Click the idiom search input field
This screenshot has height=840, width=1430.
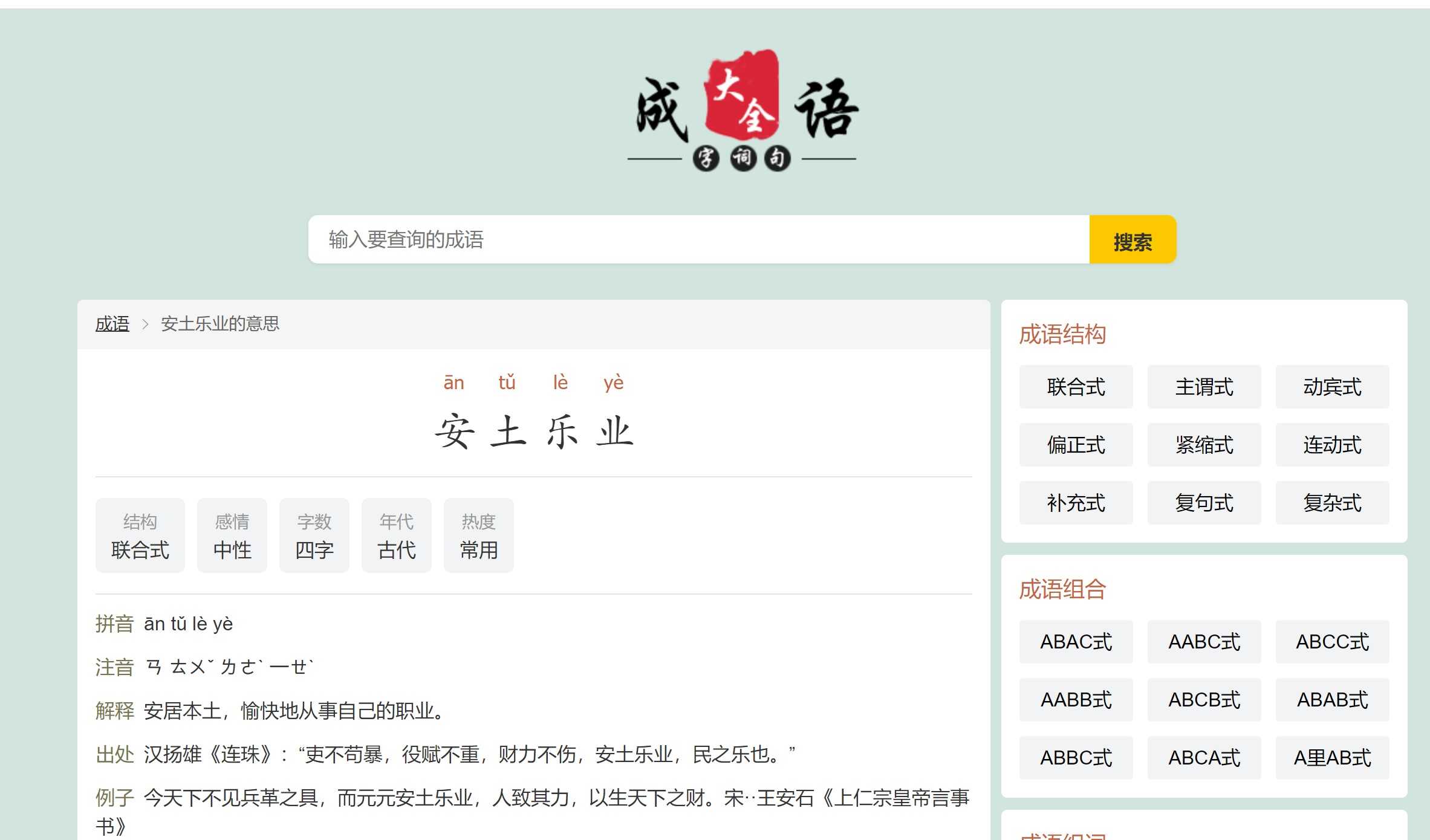[x=699, y=239]
